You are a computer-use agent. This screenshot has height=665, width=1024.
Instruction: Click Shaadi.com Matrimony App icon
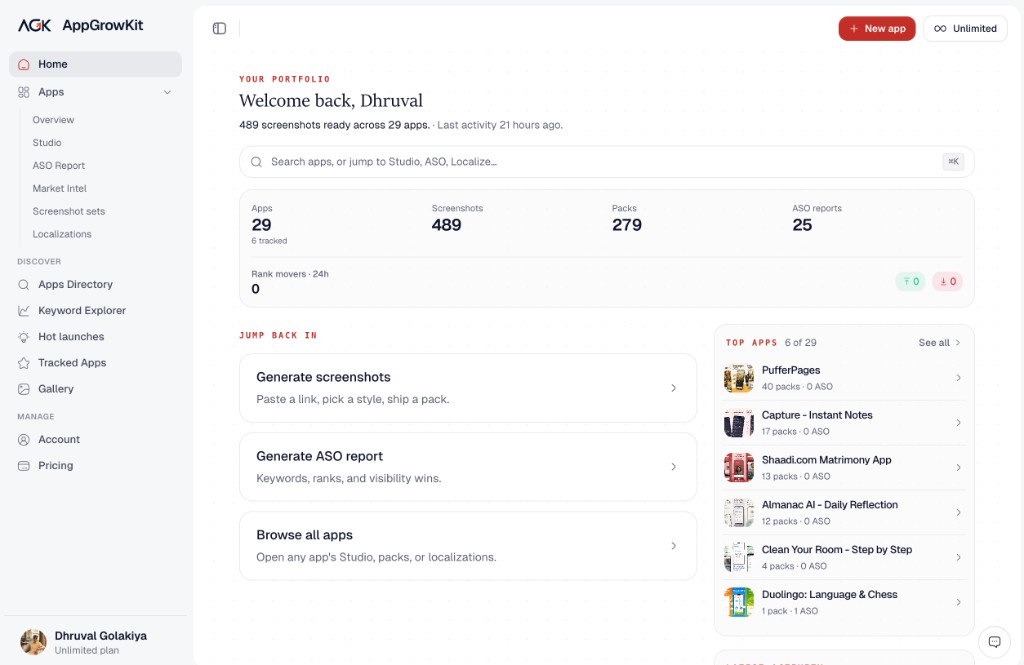point(739,468)
